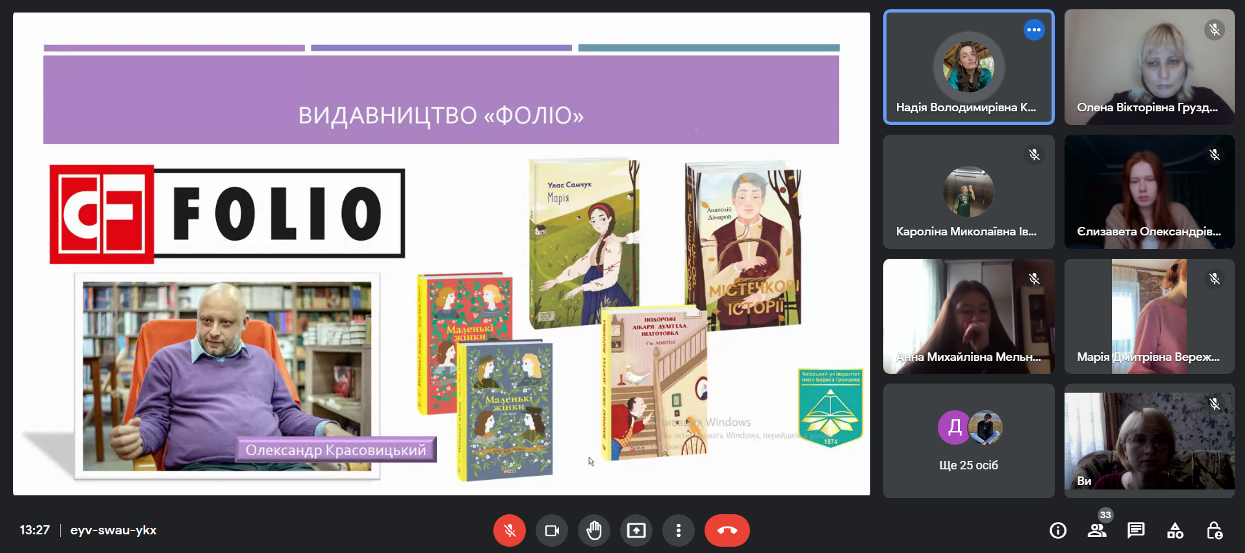The image size is (1245, 553).
Task: Select Олена Вікторівна's video tile
Action: tap(1149, 67)
